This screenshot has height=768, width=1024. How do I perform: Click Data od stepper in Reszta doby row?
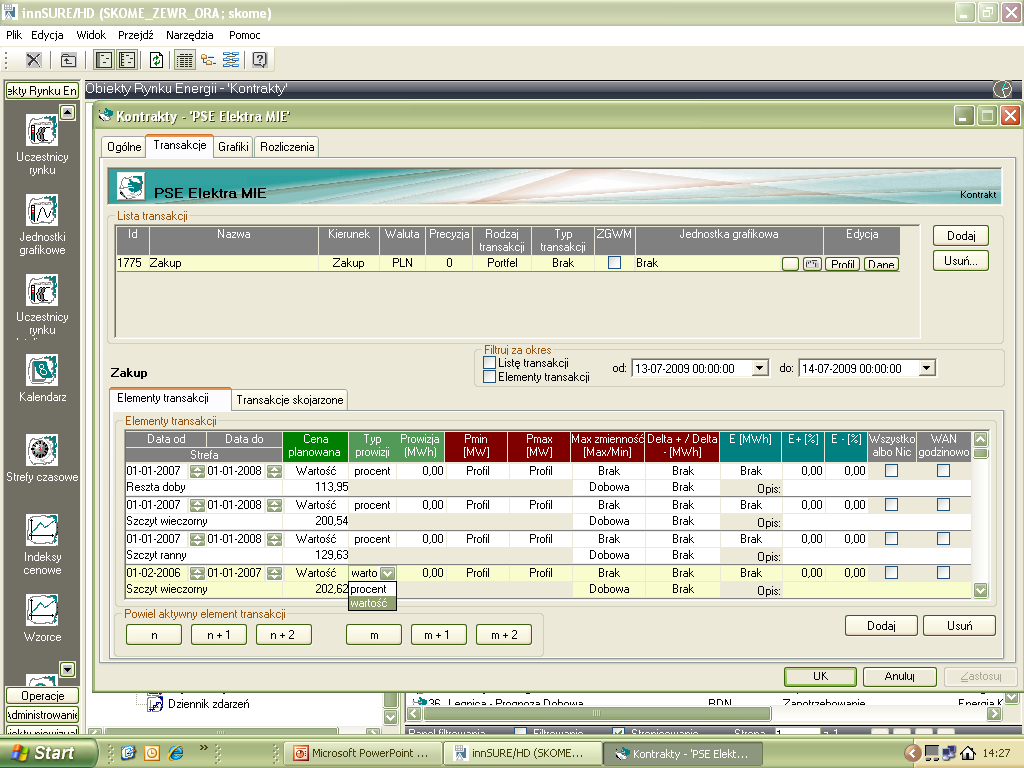click(x=197, y=471)
